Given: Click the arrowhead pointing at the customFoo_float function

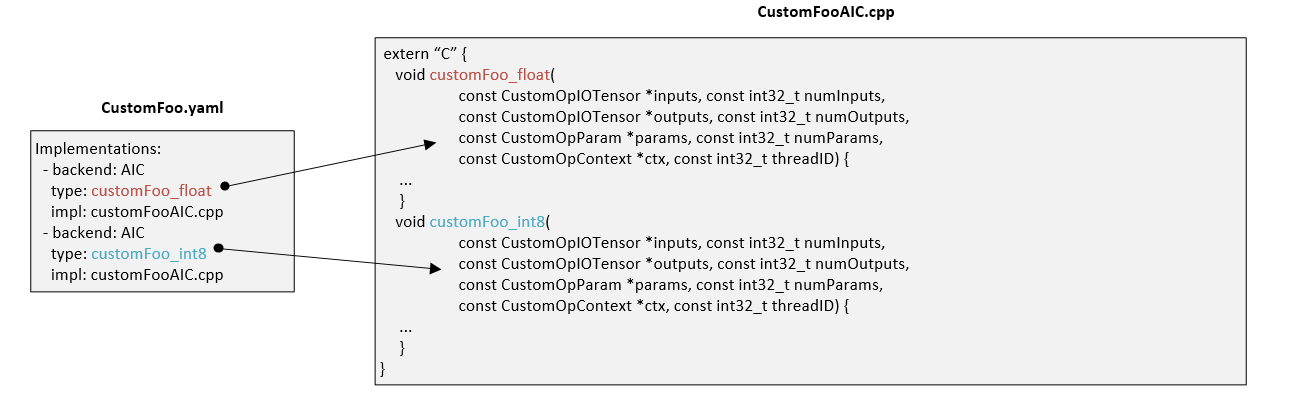Looking at the screenshot, I should [430, 145].
